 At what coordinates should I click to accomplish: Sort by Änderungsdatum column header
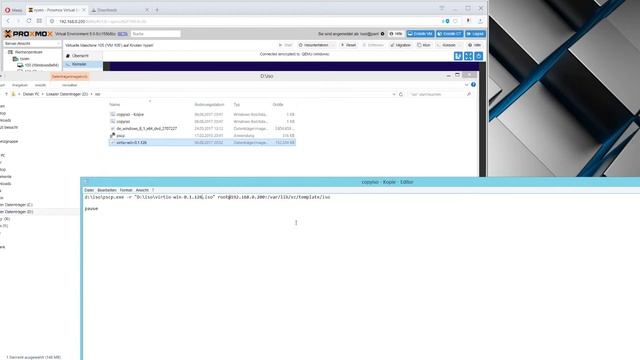tap(209, 105)
